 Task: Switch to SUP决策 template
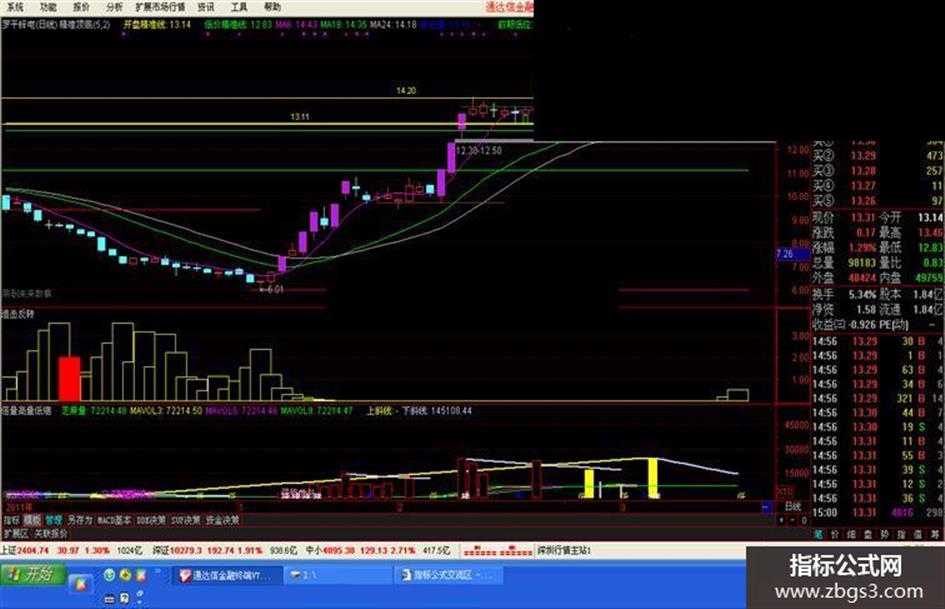click(x=186, y=520)
